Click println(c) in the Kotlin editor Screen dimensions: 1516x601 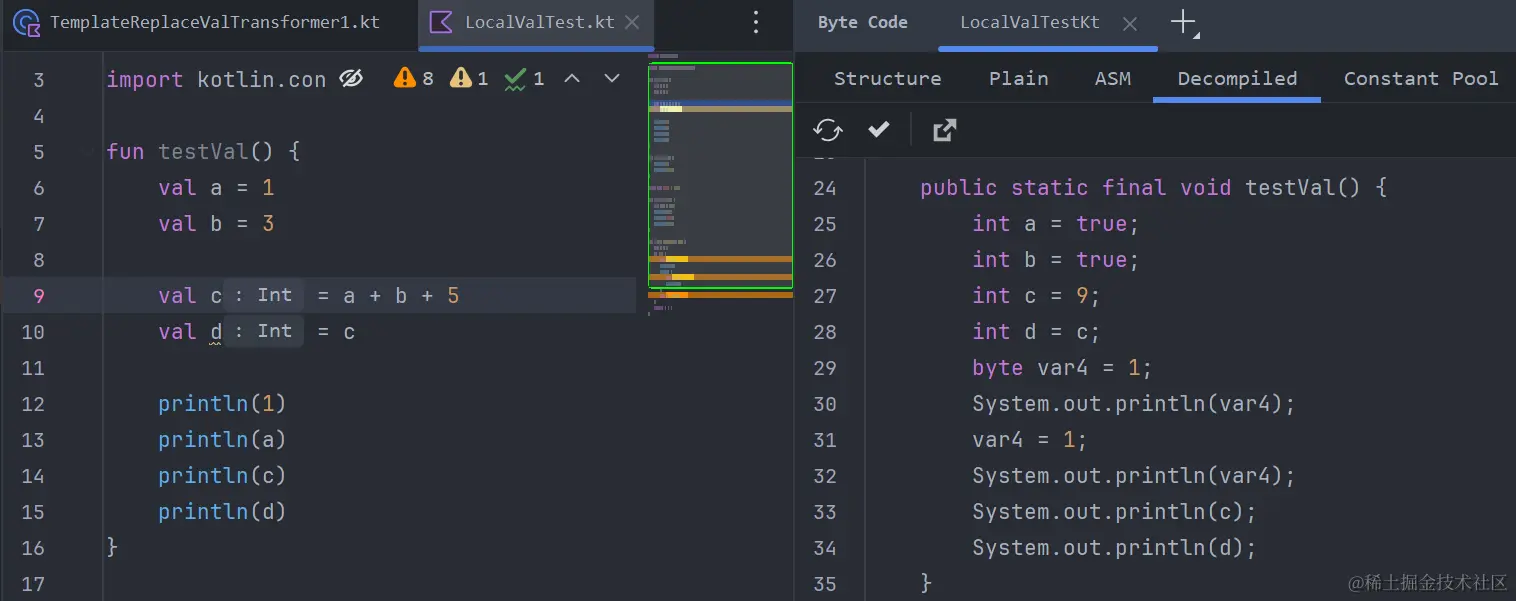point(222,475)
